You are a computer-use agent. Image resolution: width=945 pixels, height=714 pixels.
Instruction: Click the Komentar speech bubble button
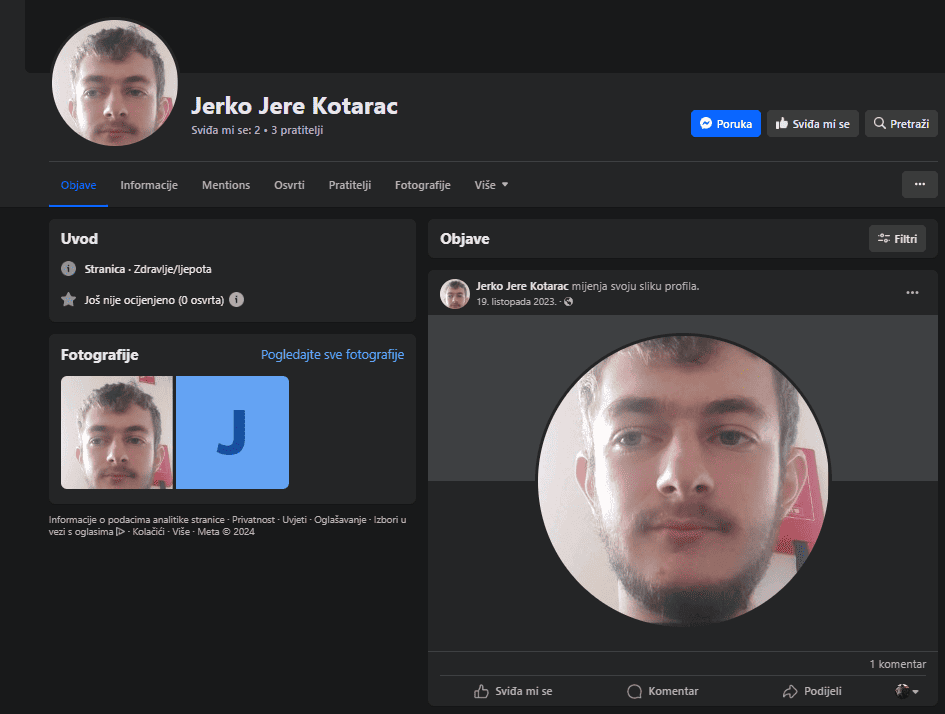click(662, 691)
